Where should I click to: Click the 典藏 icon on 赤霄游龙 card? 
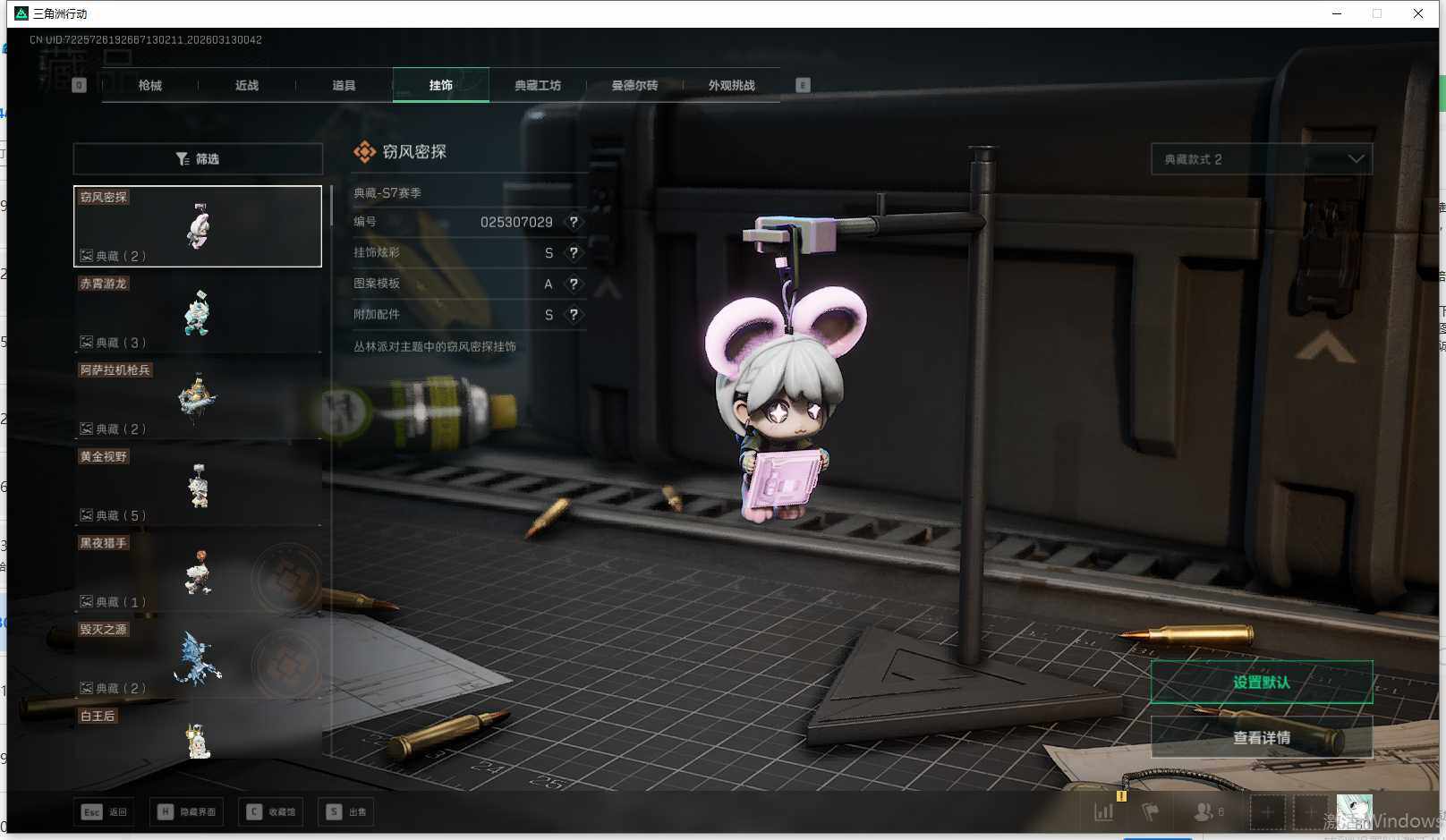click(x=86, y=343)
